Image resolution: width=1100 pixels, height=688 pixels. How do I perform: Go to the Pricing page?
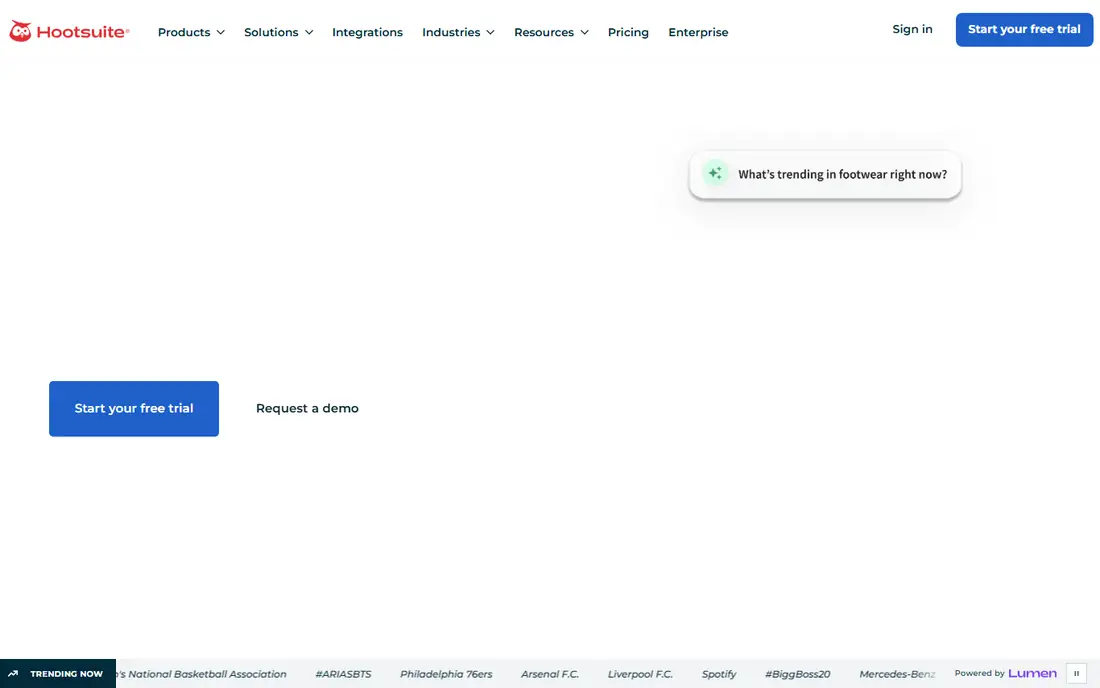tap(628, 32)
